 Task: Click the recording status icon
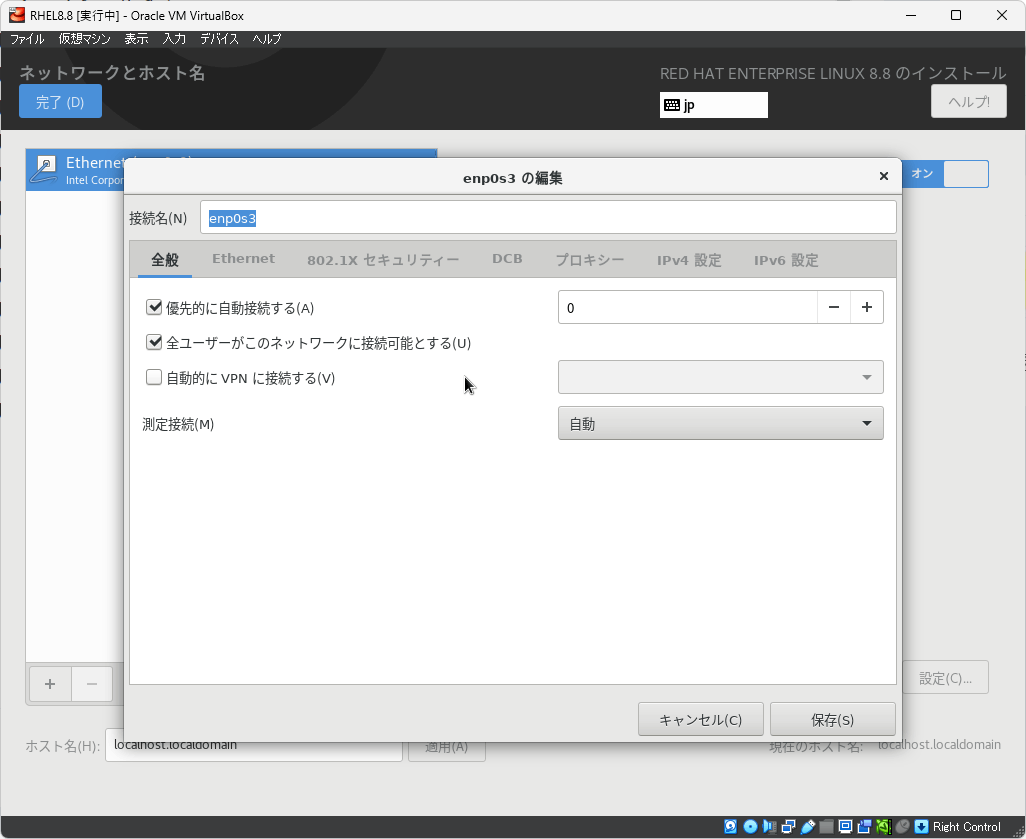(x=864, y=827)
